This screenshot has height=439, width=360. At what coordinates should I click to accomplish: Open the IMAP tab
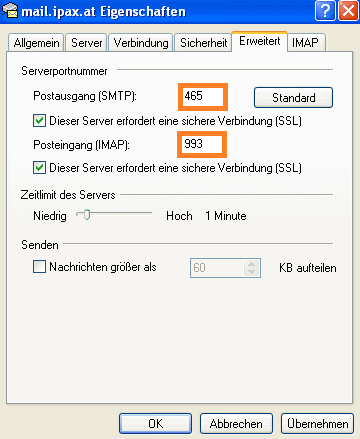point(306,43)
